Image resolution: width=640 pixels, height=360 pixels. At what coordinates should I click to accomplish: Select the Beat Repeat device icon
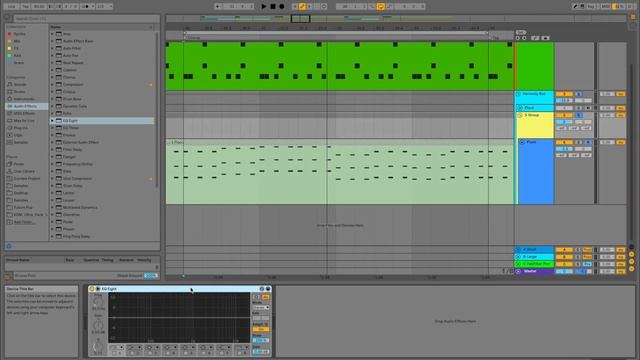[59, 63]
